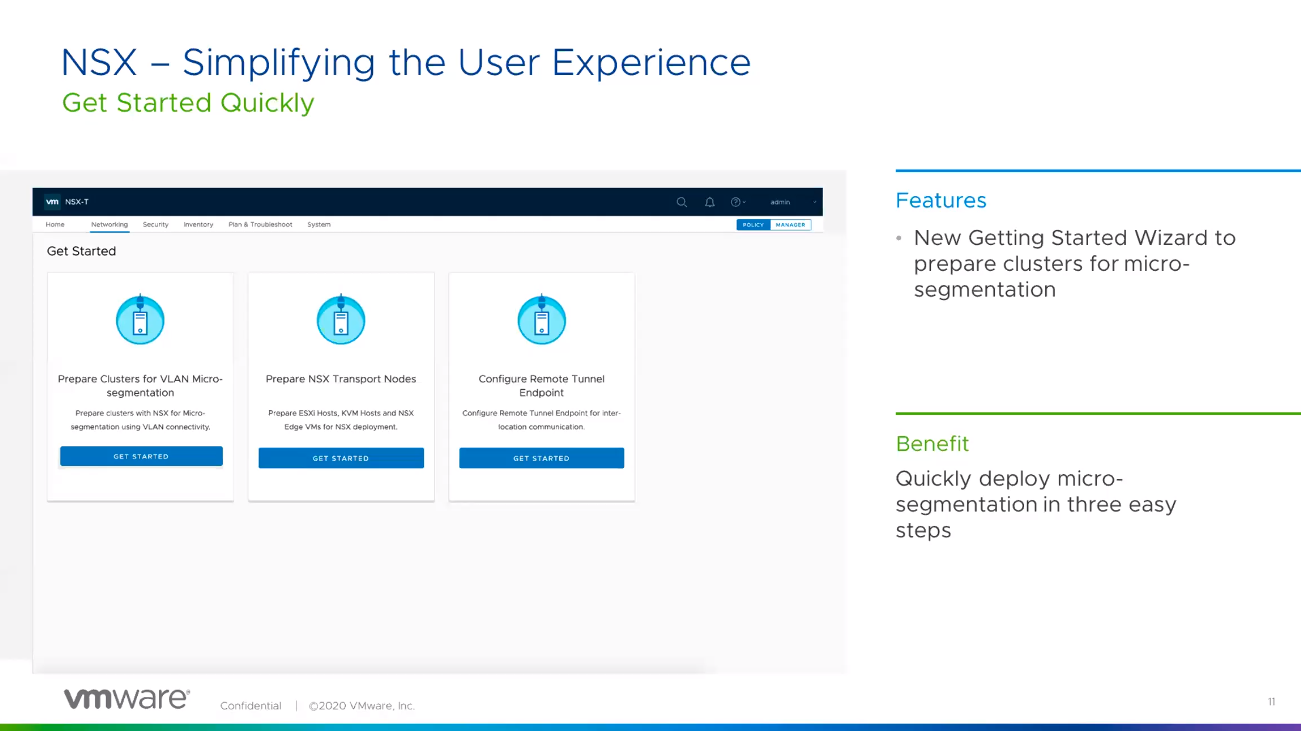
Task: Switch to Plan & Troubleshoot tab
Action: [260, 225]
